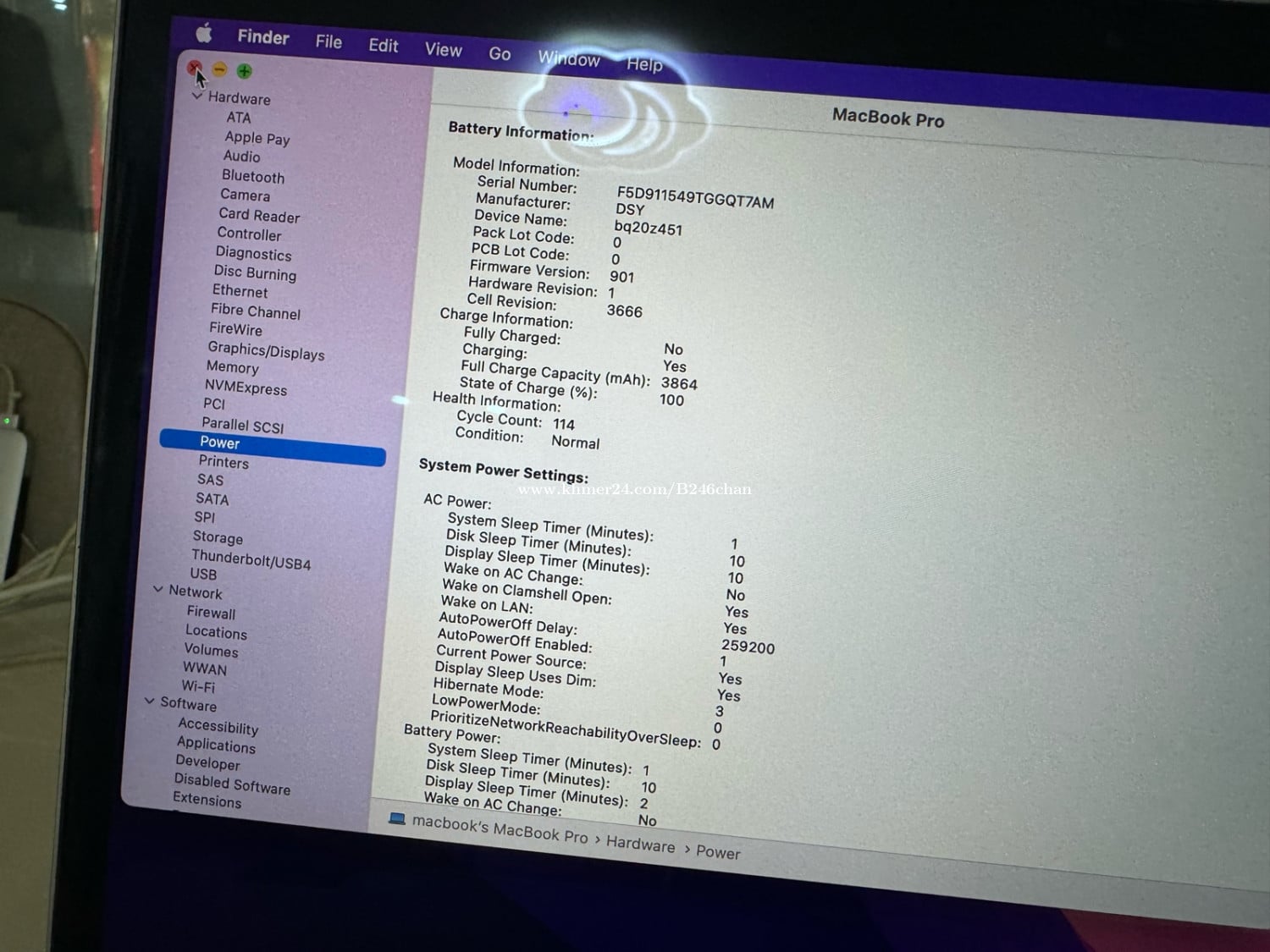Image resolution: width=1270 pixels, height=952 pixels.
Task: Click the green zoom window button
Action: [x=245, y=71]
